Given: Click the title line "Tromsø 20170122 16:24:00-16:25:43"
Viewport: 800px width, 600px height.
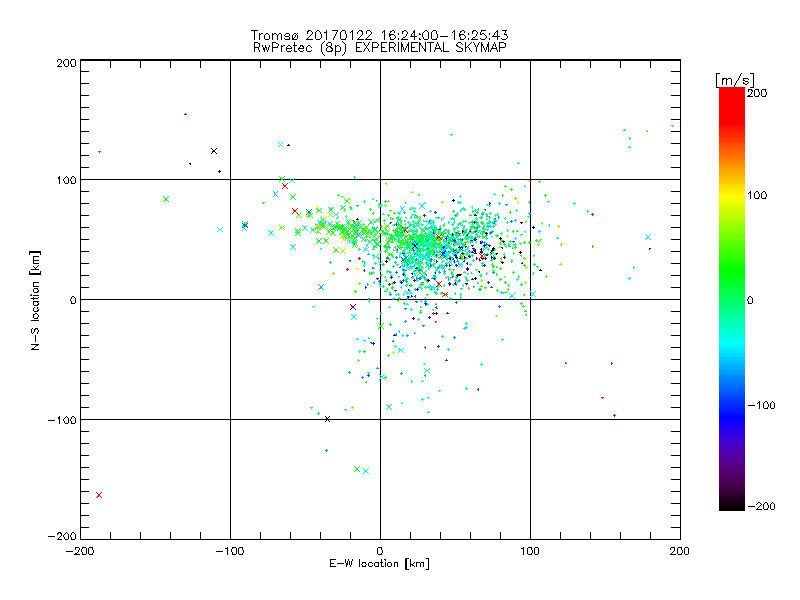Looking at the screenshot, I should point(380,35).
